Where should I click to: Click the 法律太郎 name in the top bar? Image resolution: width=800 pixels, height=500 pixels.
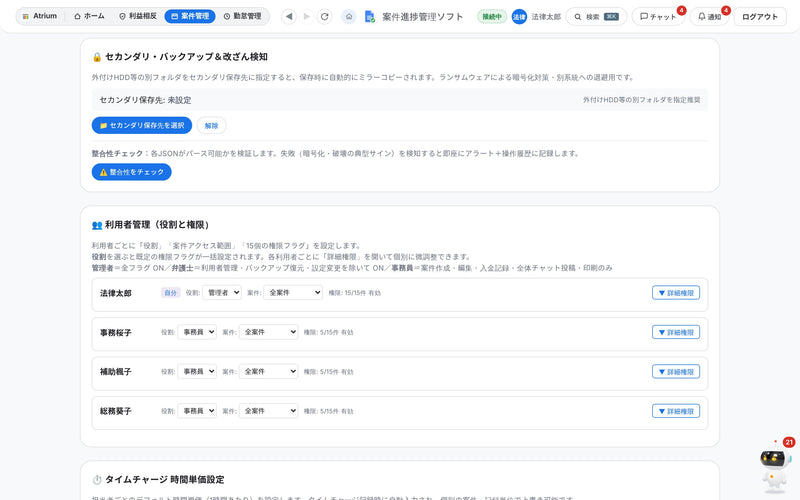(546, 17)
